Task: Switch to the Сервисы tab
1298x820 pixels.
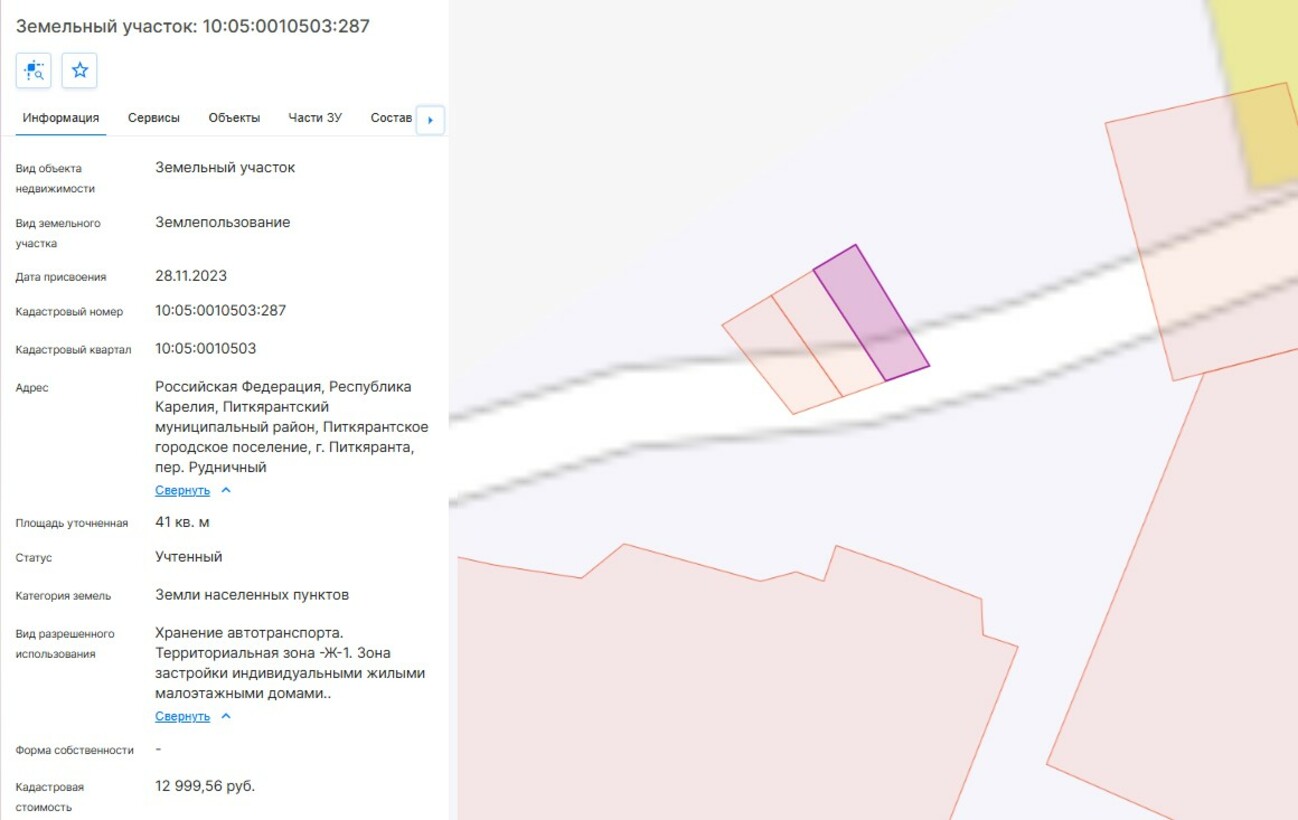Action: tap(154, 118)
